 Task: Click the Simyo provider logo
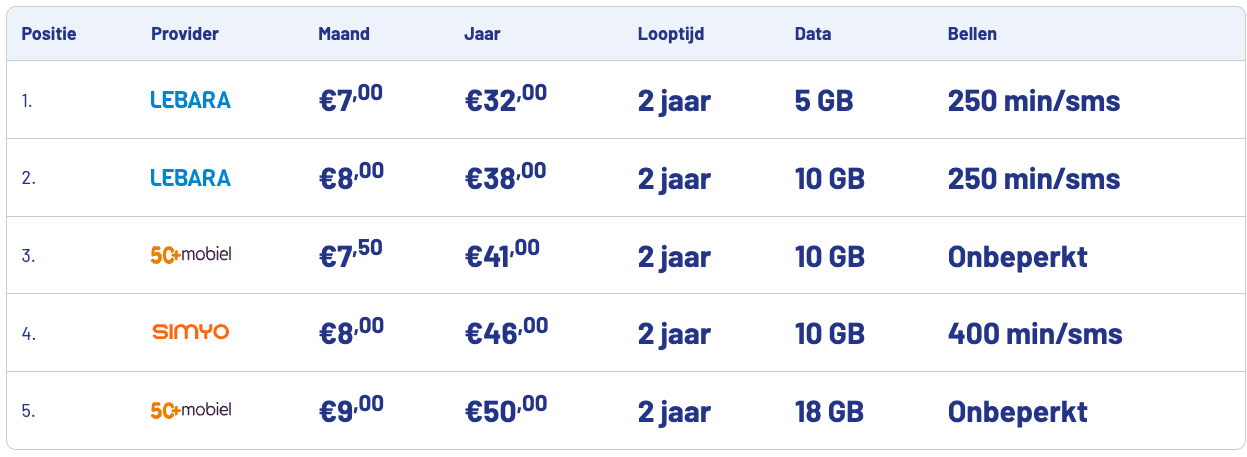(190, 333)
